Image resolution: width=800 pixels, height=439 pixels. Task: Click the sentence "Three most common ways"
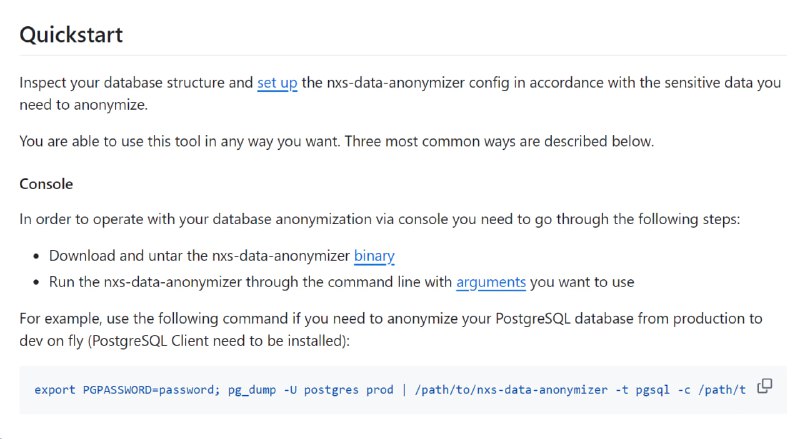click(x=499, y=141)
